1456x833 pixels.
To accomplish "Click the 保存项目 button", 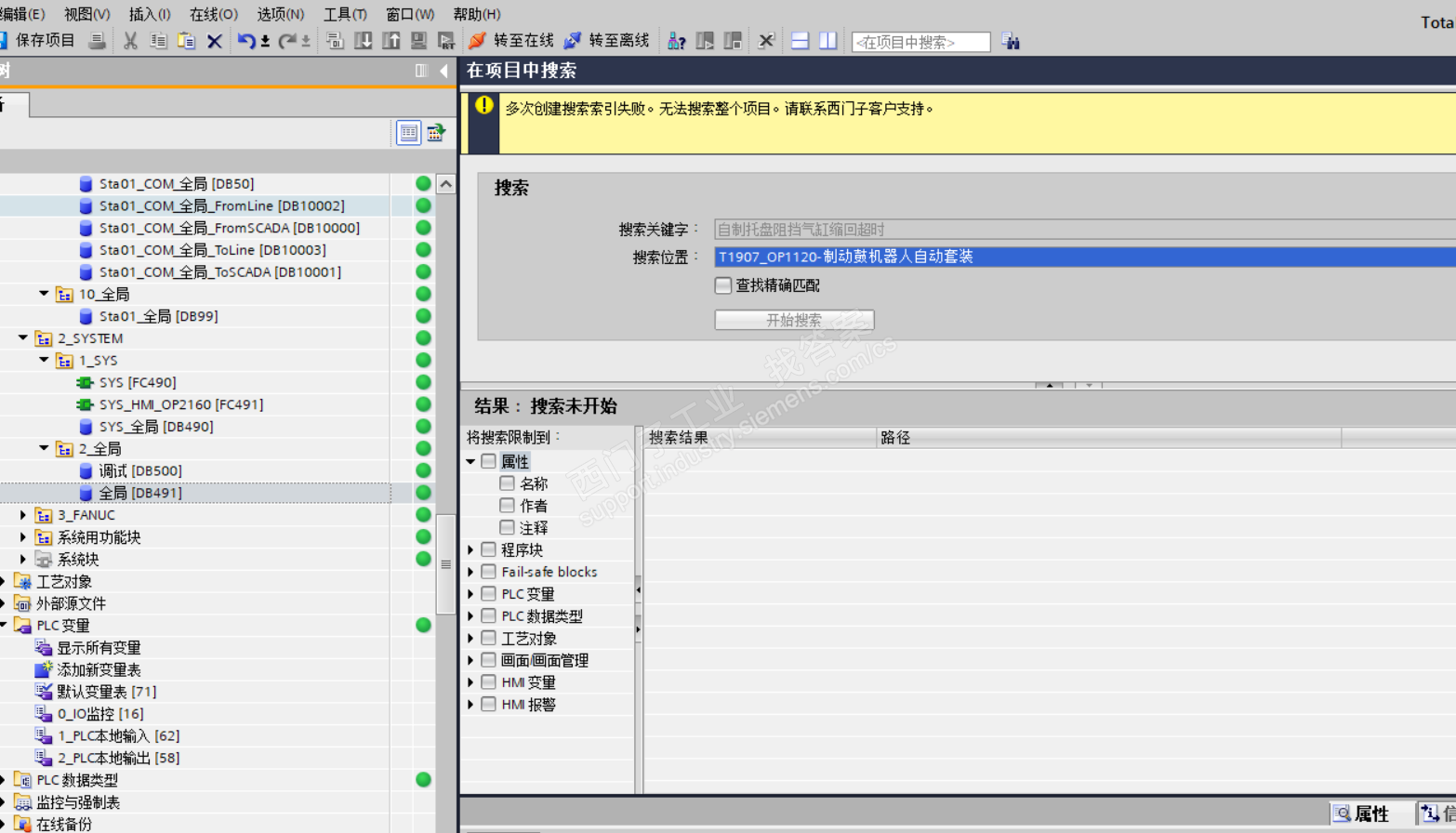I will coord(38,41).
